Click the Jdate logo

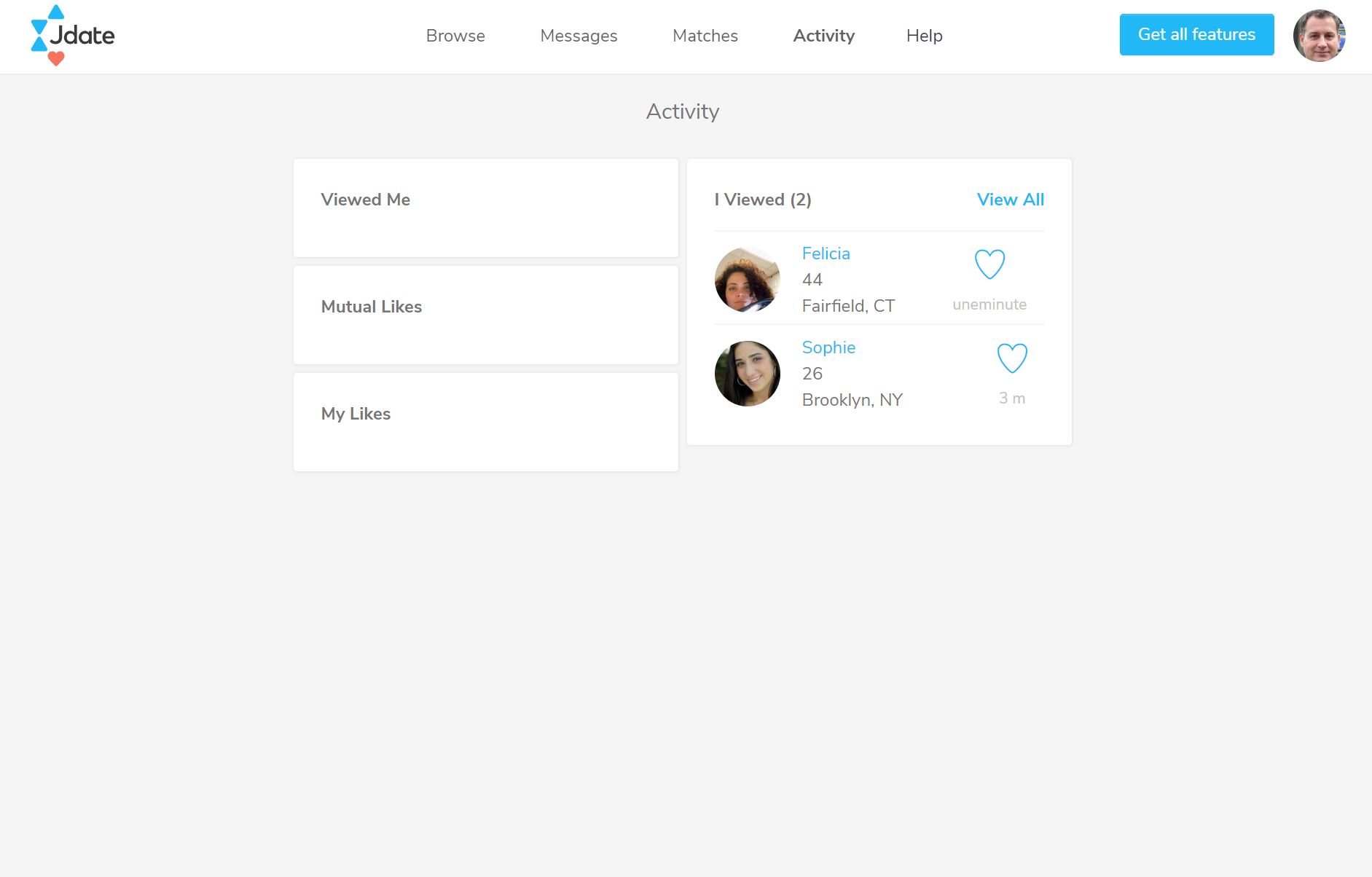[72, 35]
